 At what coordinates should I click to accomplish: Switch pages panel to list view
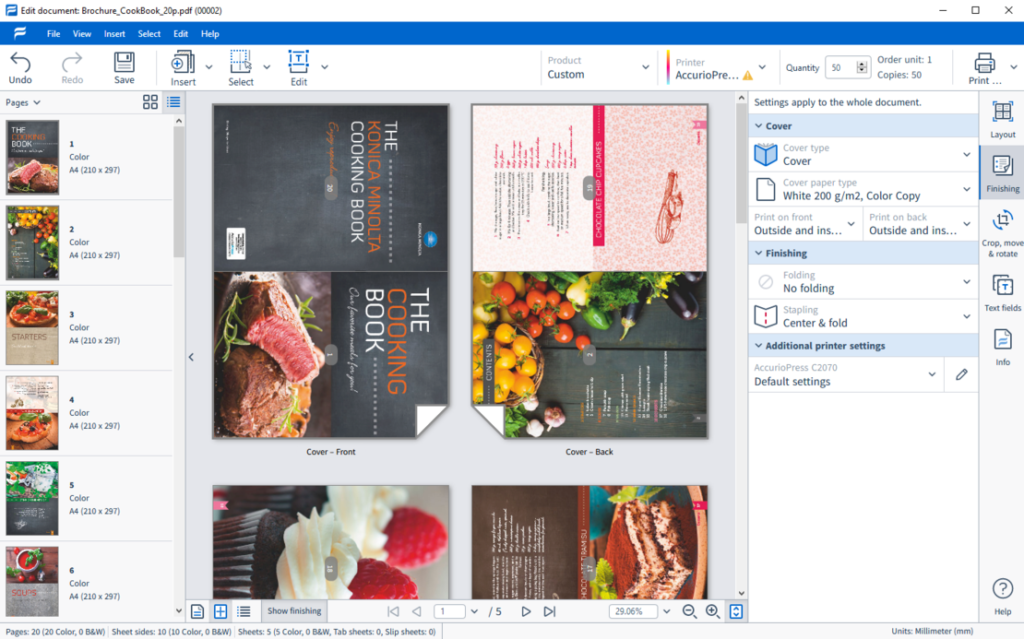pos(174,102)
